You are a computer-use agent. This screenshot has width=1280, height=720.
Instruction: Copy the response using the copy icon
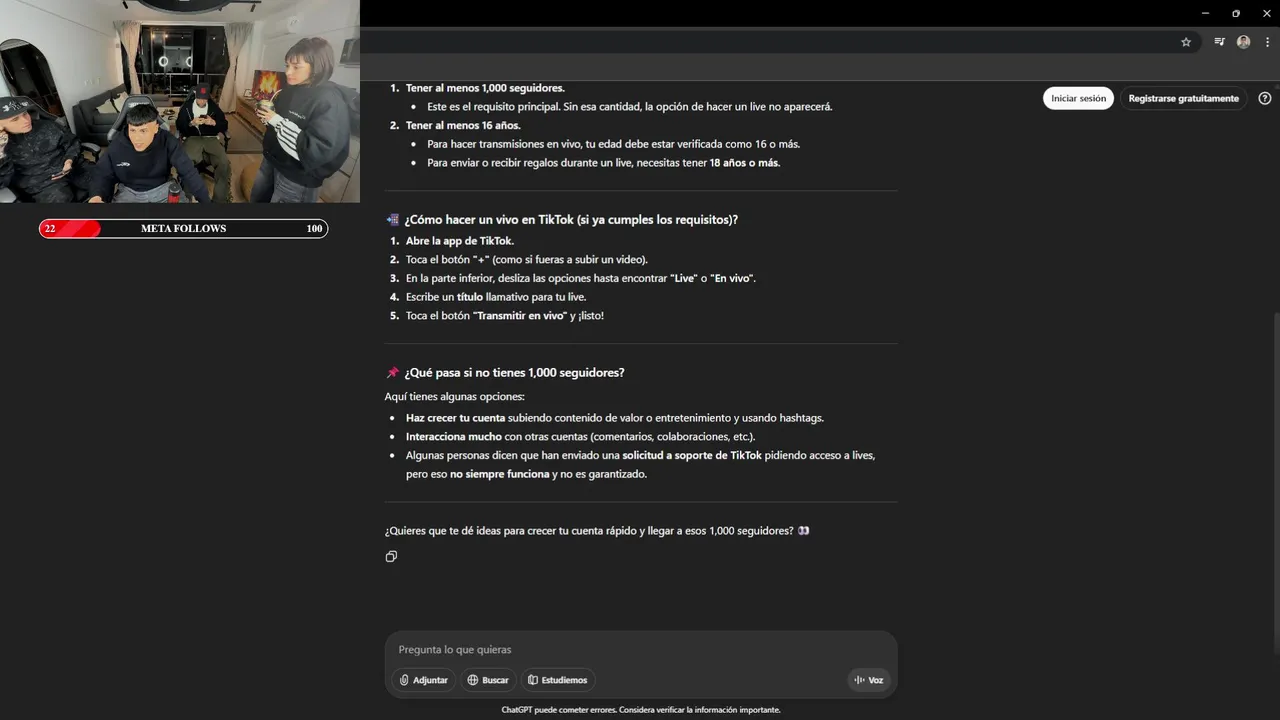pos(391,556)
